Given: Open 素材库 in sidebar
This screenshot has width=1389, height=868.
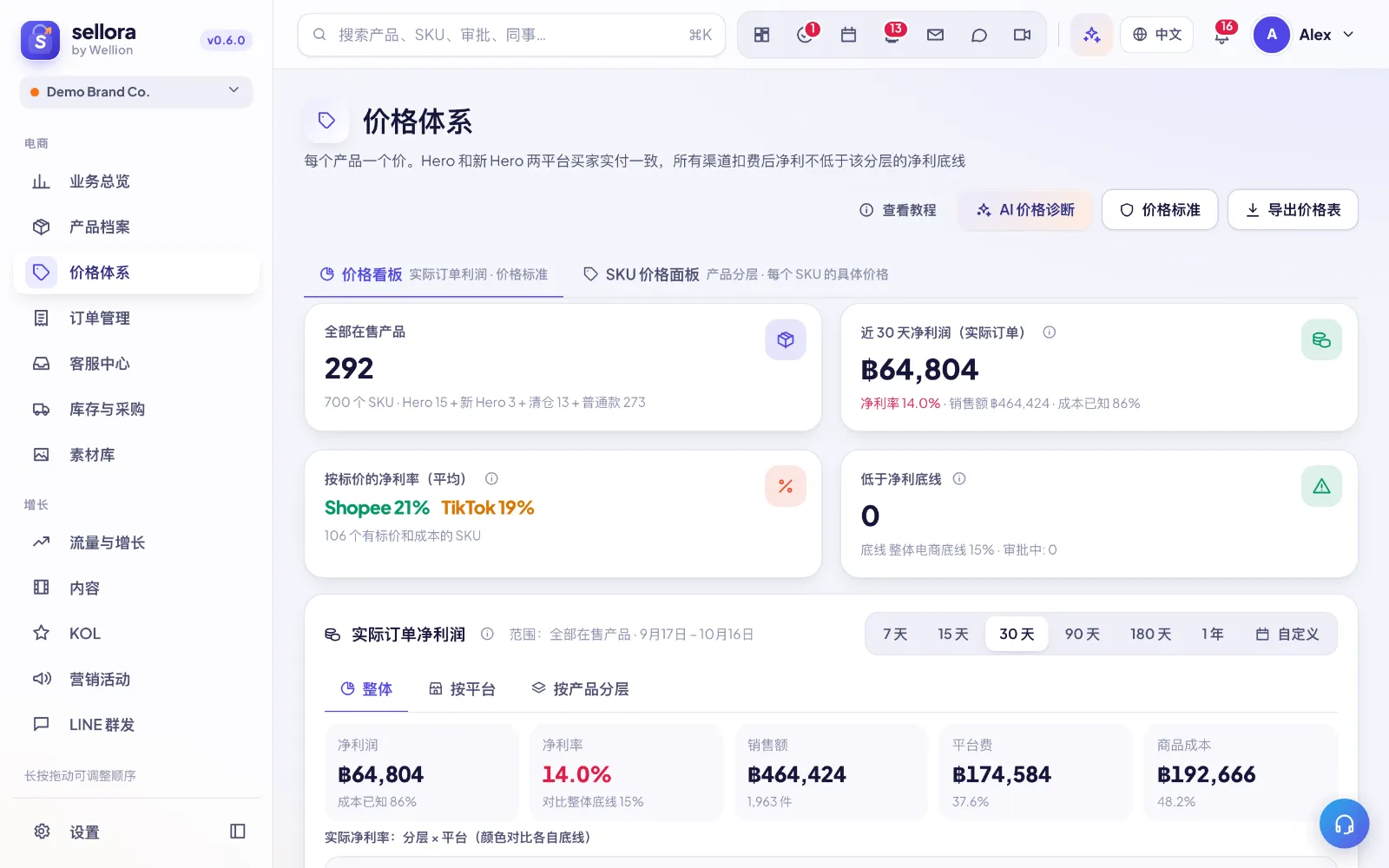Looking at the screenshot, I should [x=136, y=455].
